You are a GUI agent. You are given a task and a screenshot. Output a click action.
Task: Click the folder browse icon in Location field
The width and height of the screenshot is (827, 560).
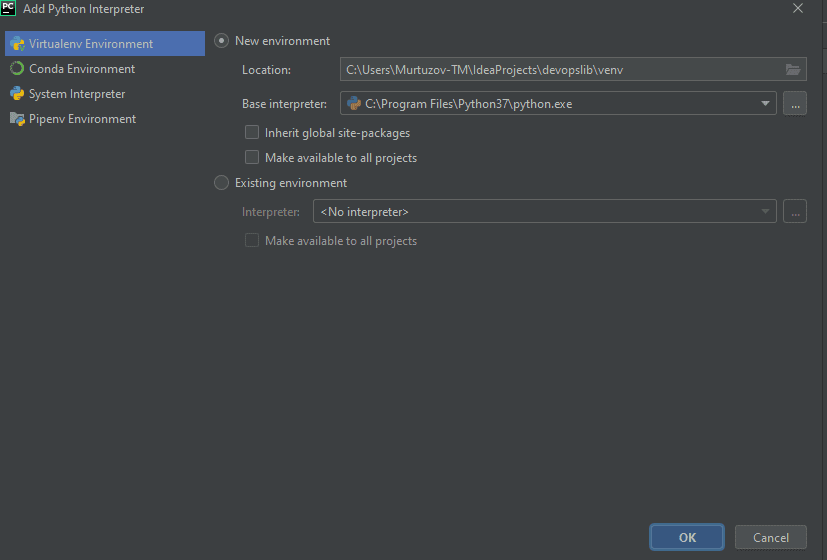click(x=793, y=69)
